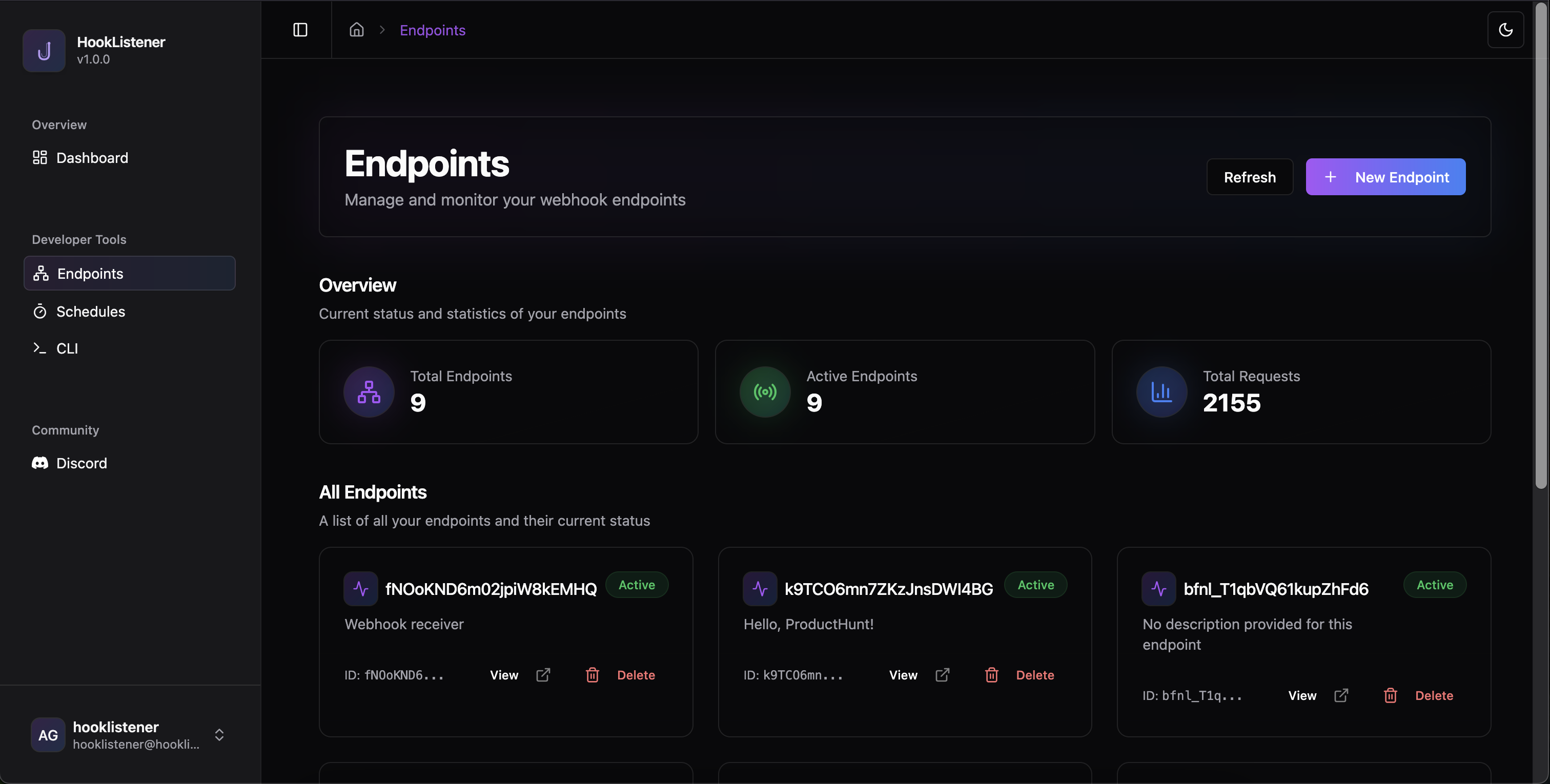Click the Endpoints breadcrumb link
This screenshot has height=784, width=1550.
[x=432, y=30]
